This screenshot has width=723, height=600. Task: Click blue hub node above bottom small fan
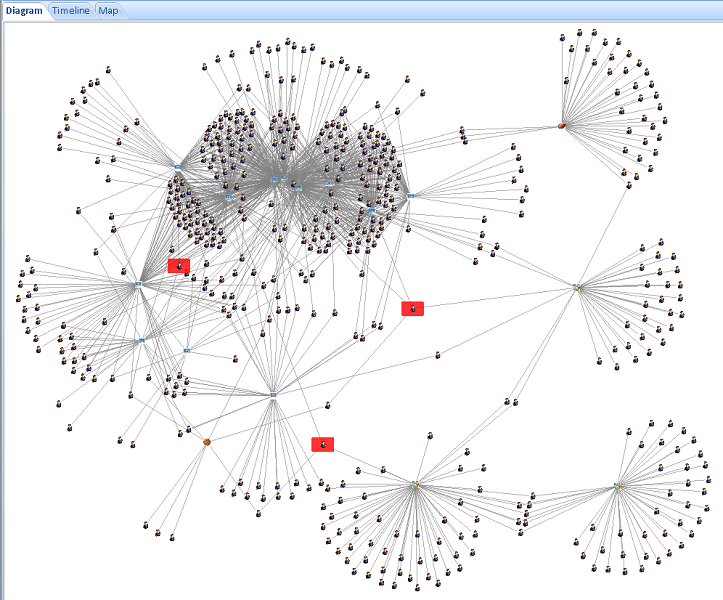[273, 395]
